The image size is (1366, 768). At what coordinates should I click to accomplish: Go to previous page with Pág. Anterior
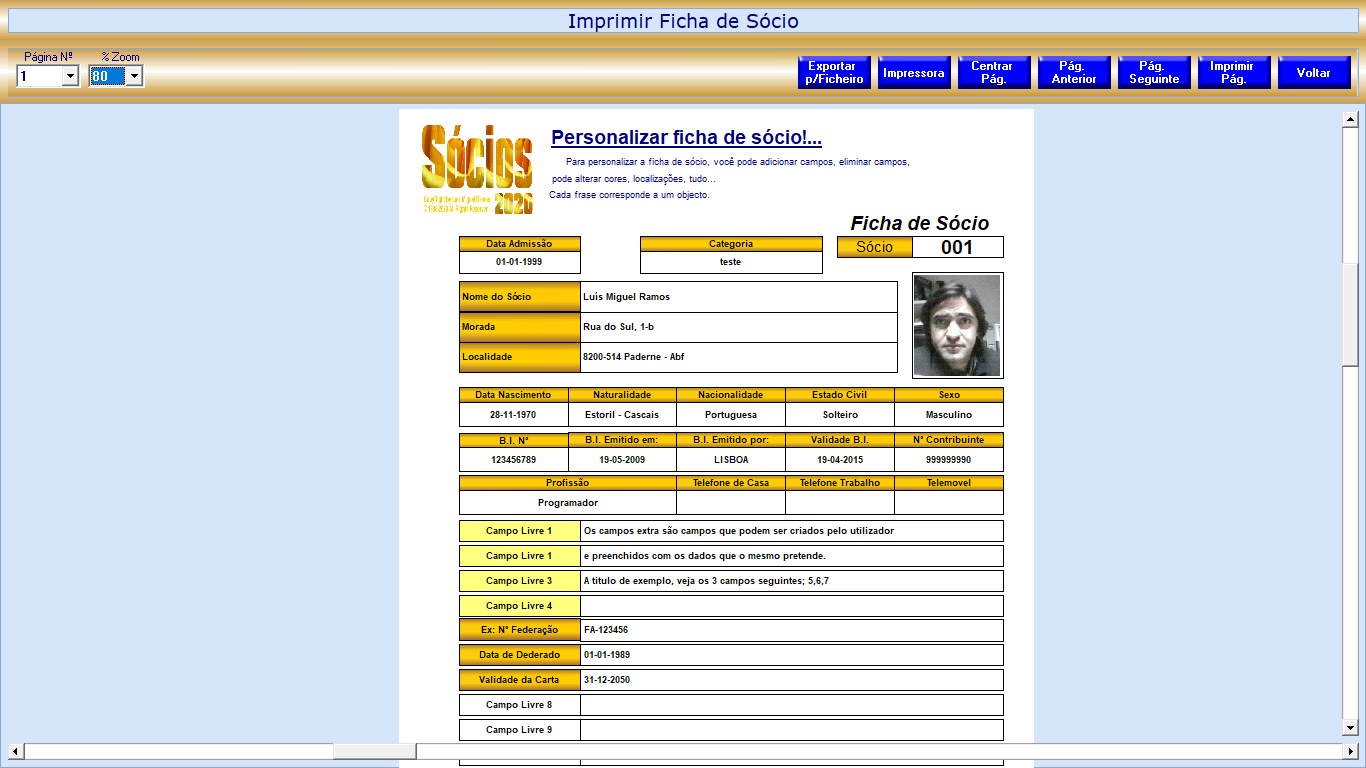pyautogui.click(x=1074, y=73)
